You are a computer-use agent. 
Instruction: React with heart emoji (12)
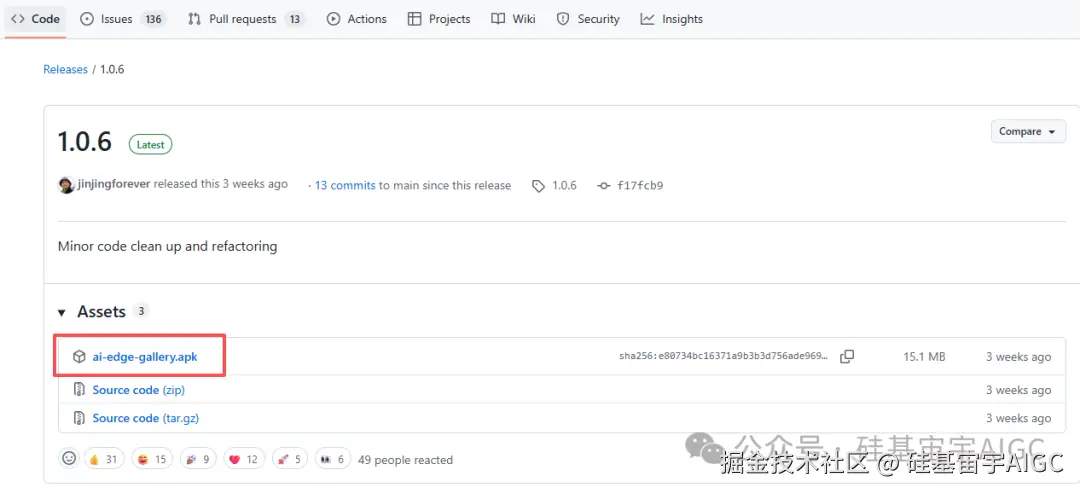[244, 459]
